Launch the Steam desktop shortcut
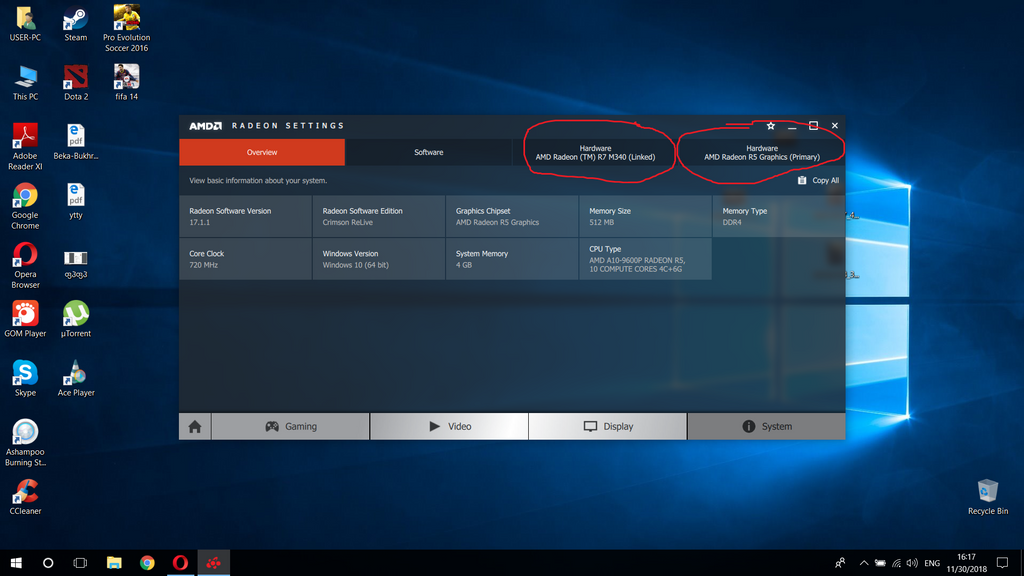This screenshot has height=576, width=1024. click(x=76, y=24)
